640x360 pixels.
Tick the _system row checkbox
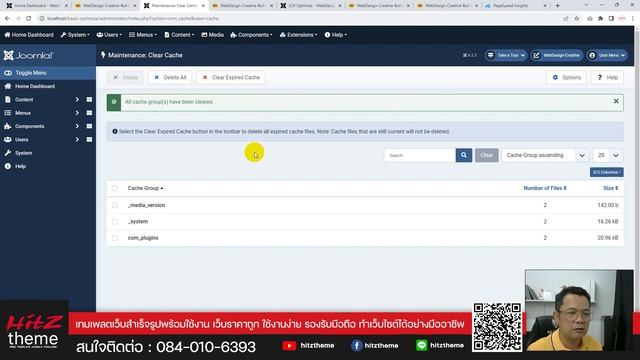coord(115,221)
